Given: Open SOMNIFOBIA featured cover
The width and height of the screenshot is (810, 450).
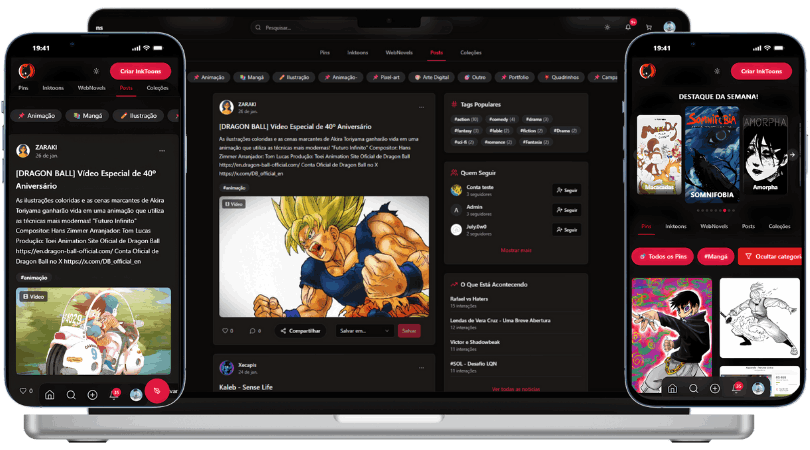Looking at the screenshot, I should (x=712, y=154).
